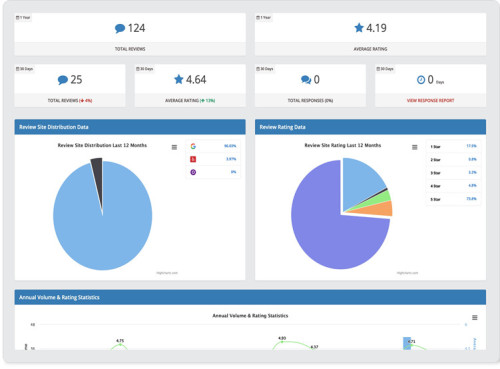
Task: Click the 25 reviews value
Action: pyautogui.click(x=76, y=80)
